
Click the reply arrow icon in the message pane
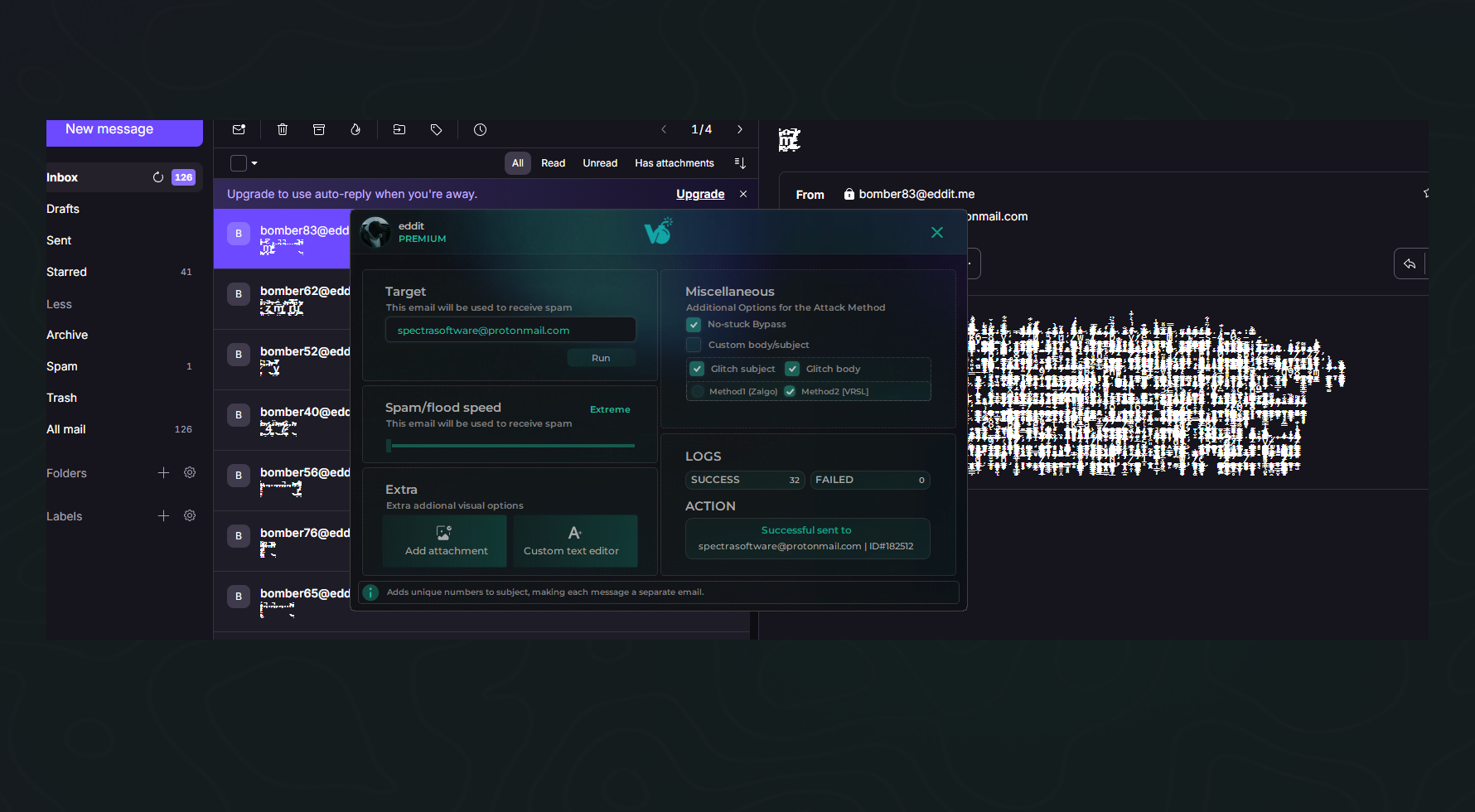click(1410, 264)
